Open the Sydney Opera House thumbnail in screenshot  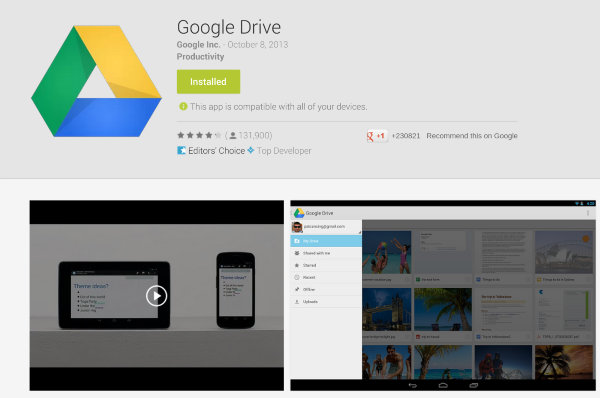[564, 252]
